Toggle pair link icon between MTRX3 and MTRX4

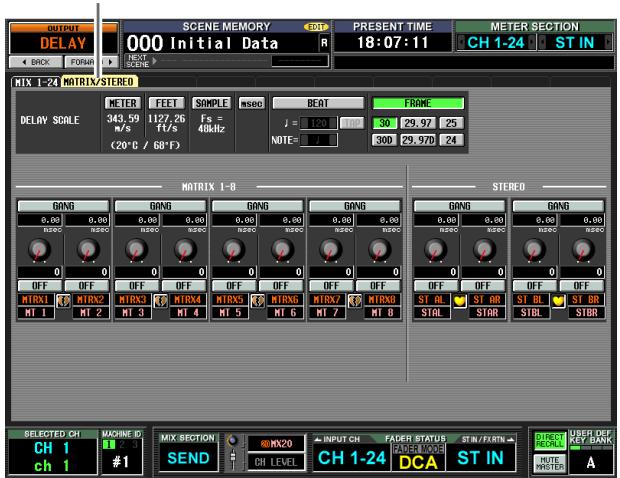161,301
